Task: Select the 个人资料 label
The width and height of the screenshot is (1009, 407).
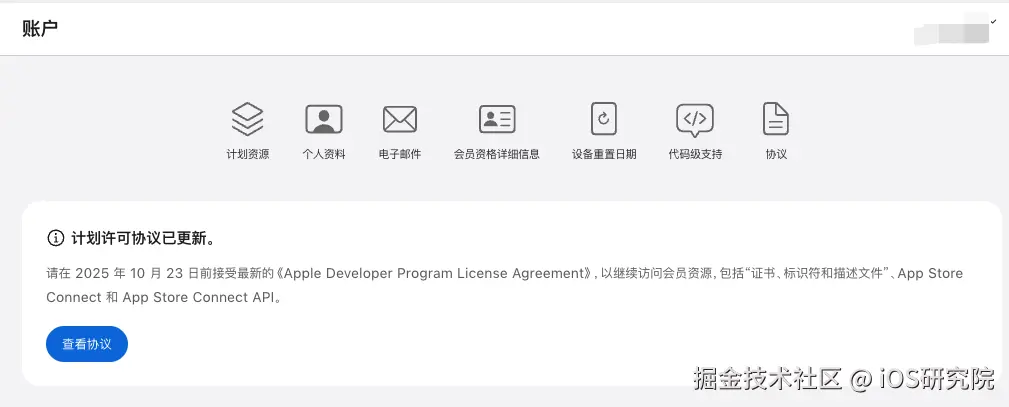Action: (324, 155)
